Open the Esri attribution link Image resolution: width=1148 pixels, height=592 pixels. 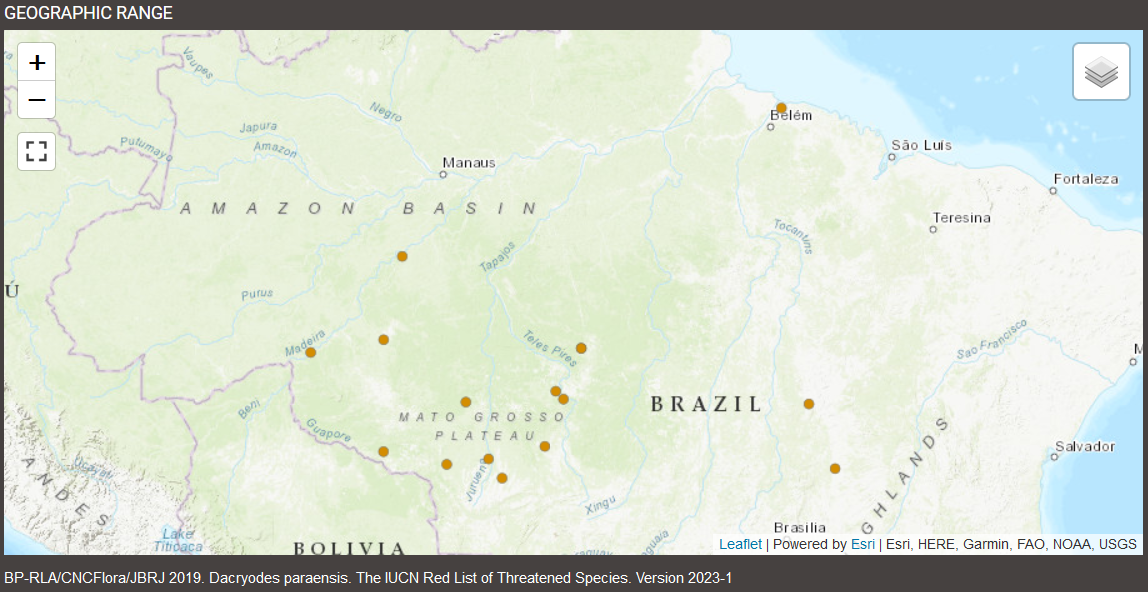tap(863, 544)
